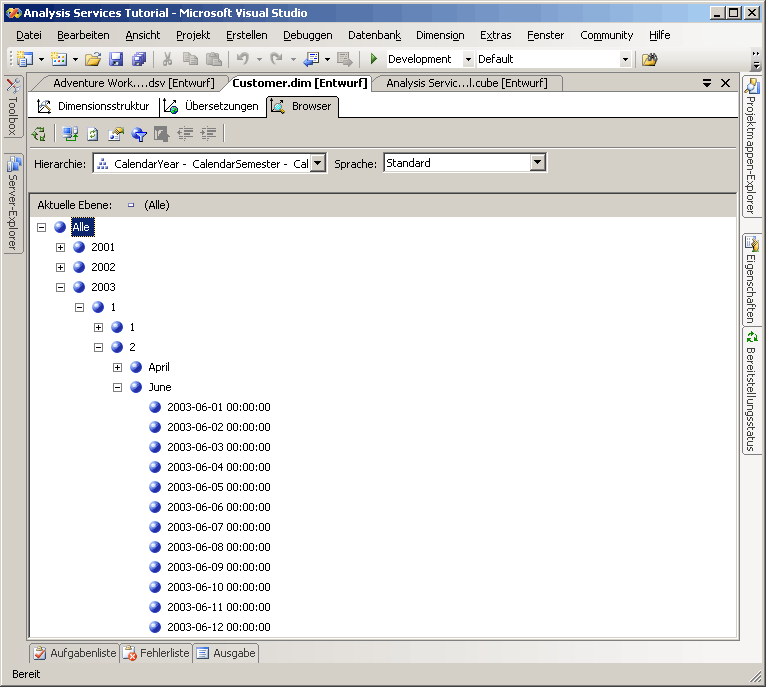Open the Sprache dropdown list
766x687 pixels.
pyautogui.click(x=538, y=163)
